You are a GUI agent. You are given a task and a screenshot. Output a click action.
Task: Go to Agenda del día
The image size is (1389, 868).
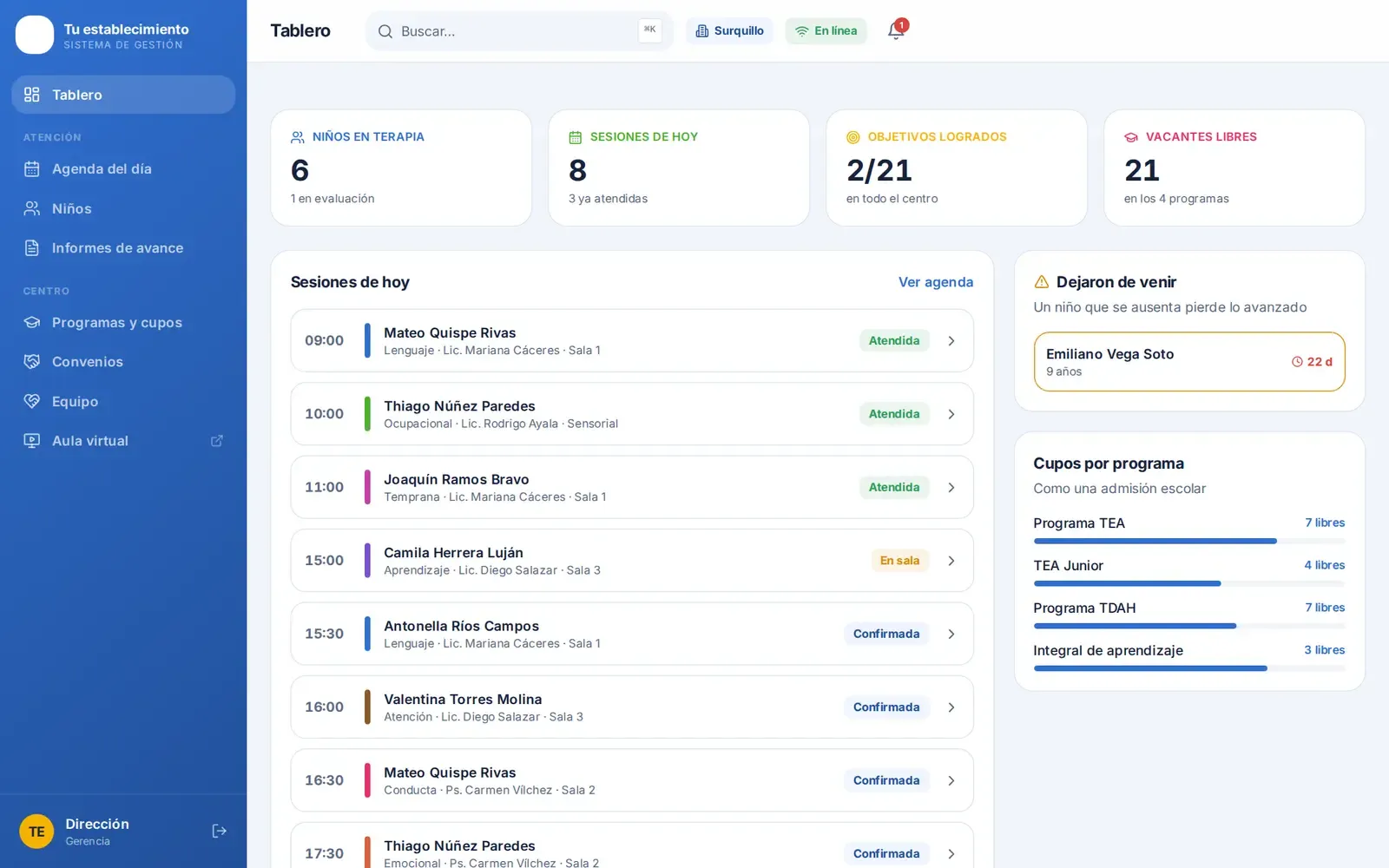(x=123, y=169)
